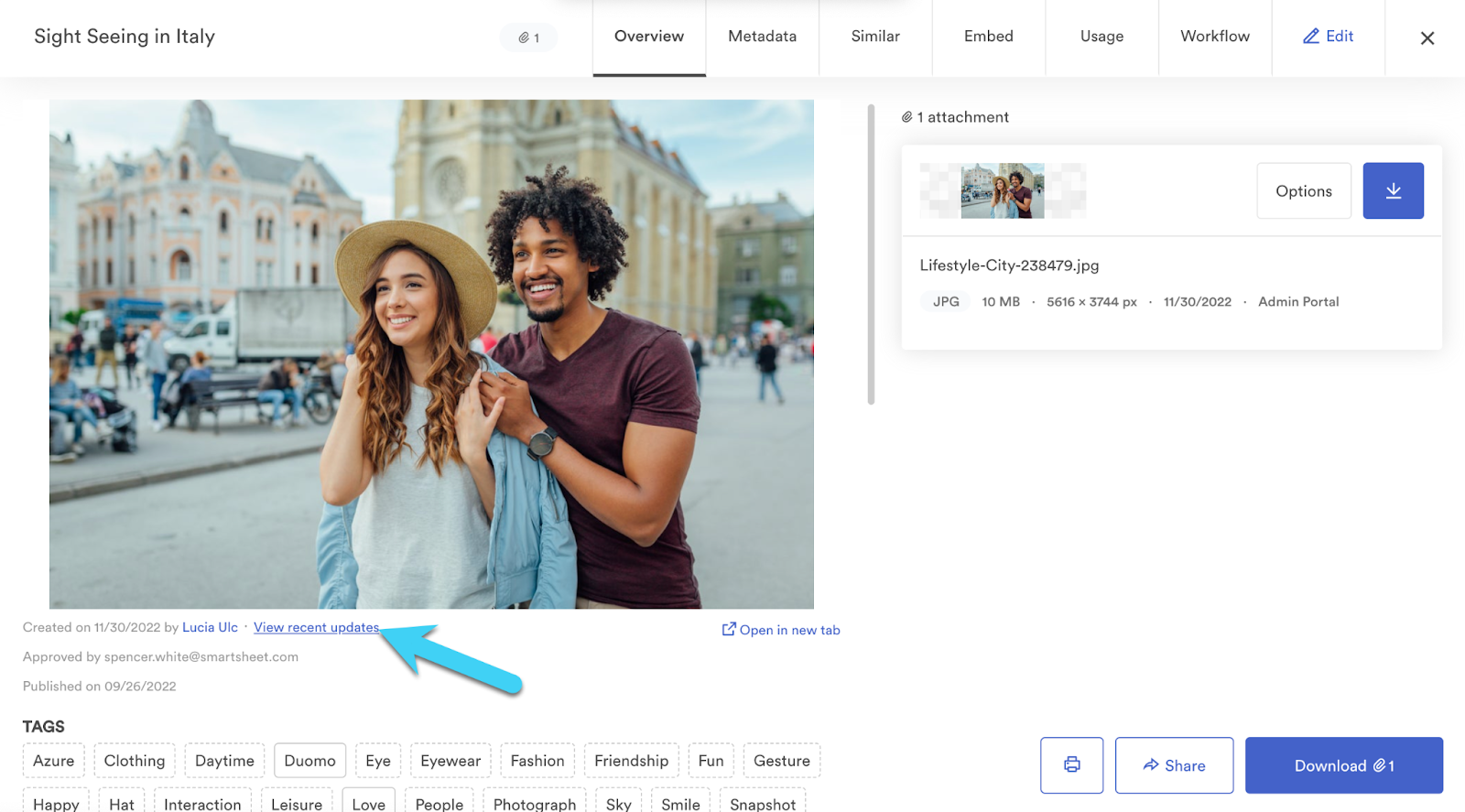Click View recent updates link
Viewport: 1465px width, 812px height.
click(x=316, y=627)
